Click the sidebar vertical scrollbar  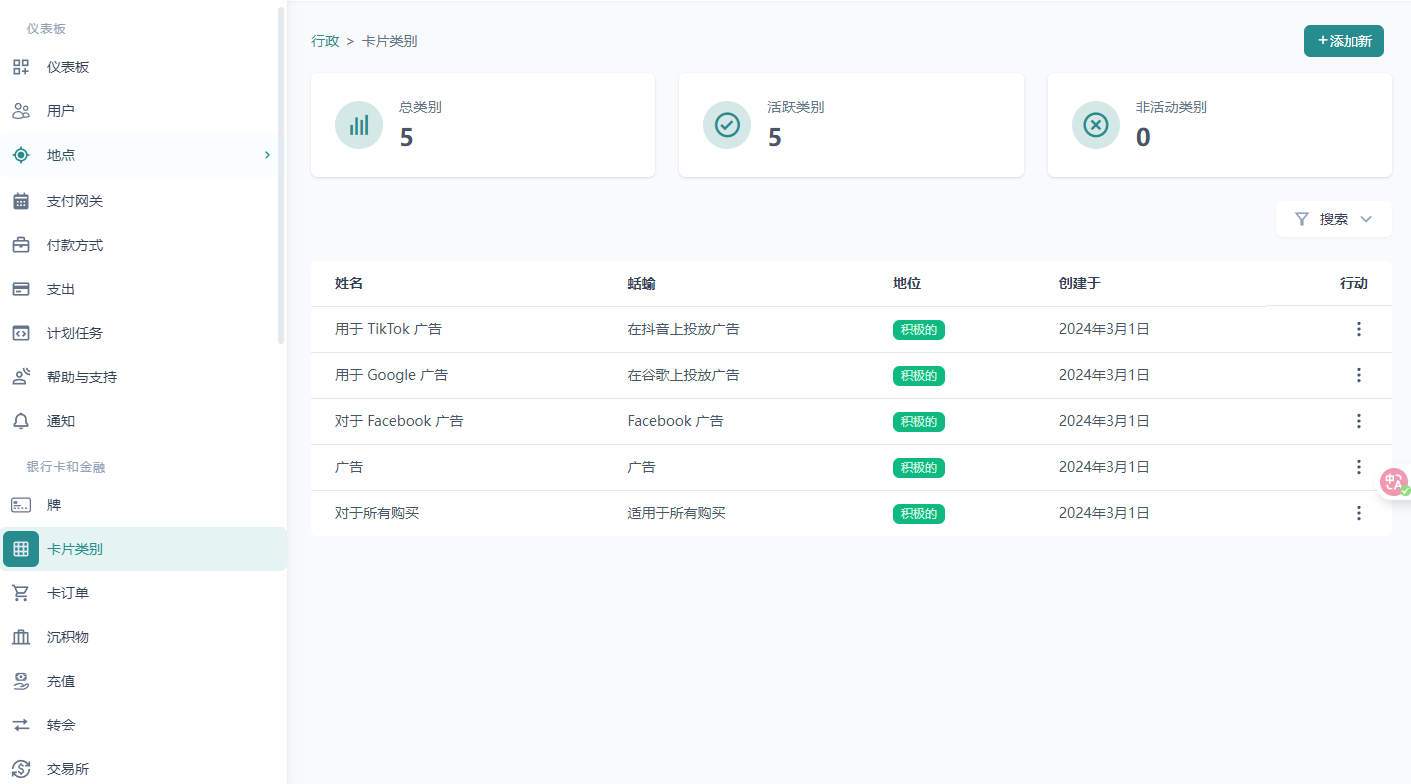281,175
